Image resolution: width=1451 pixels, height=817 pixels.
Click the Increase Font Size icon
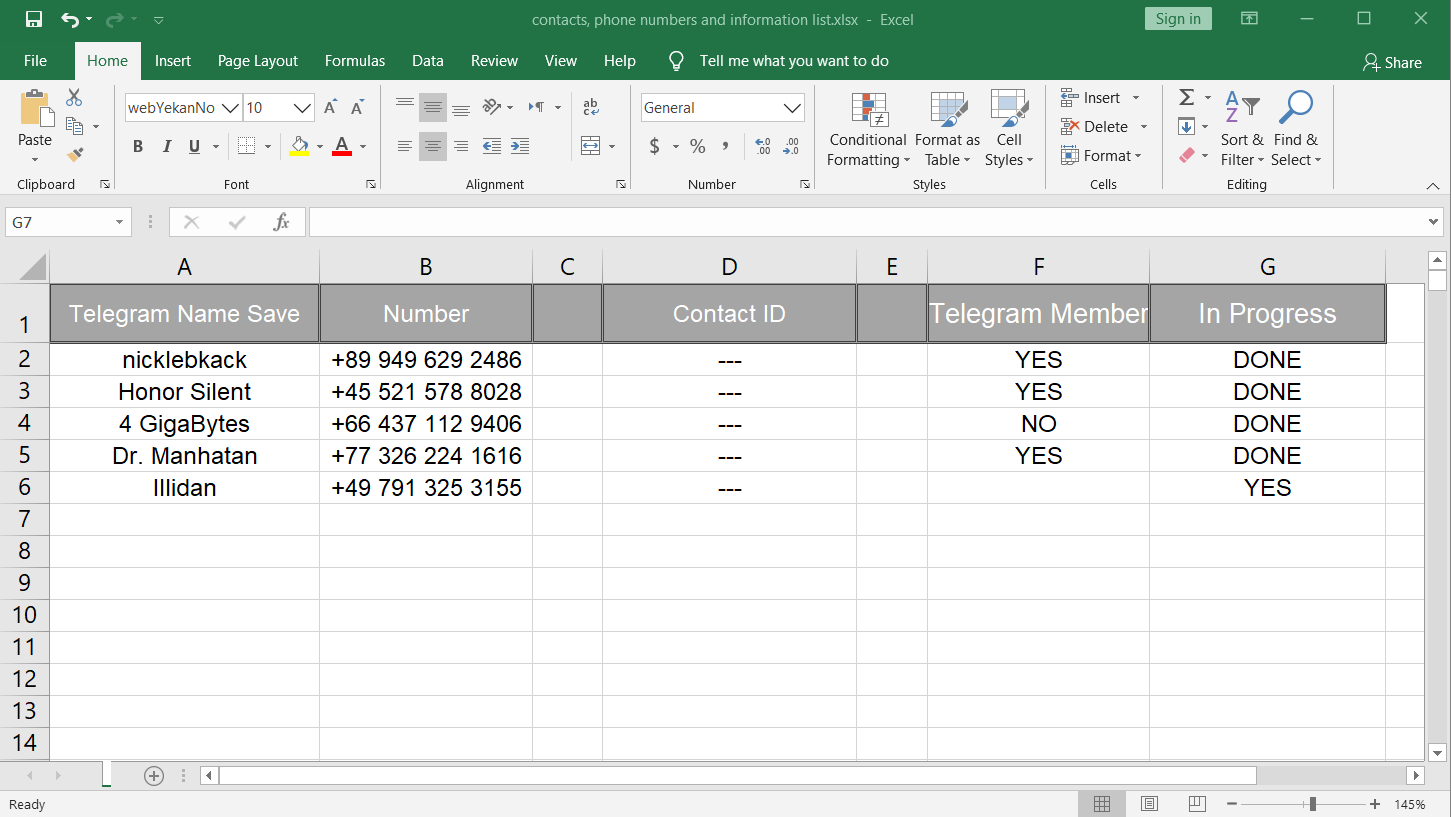point(331,107)
